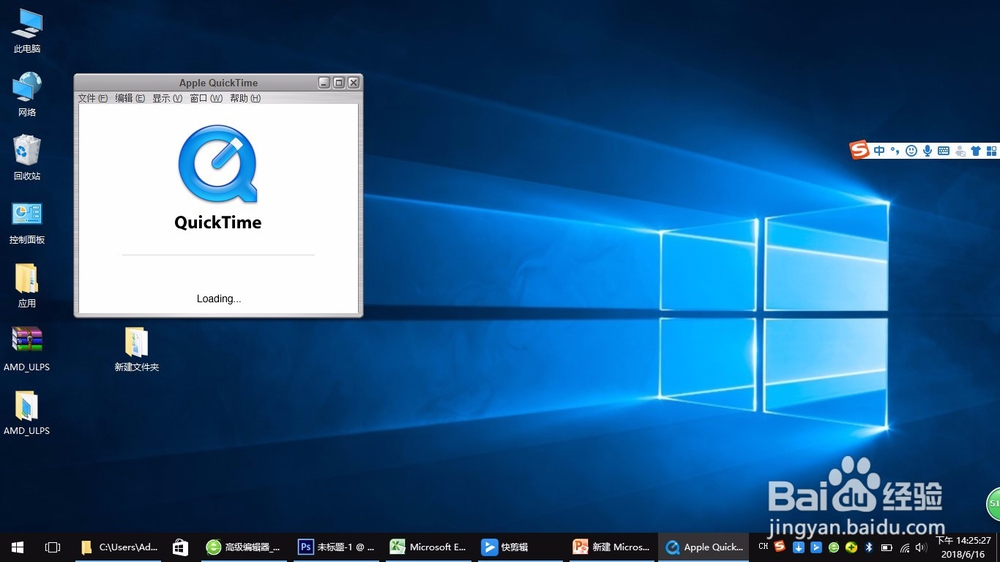The height and width of the screenshot is (562, 1000).
Task: Switch to Photoshop 未标题-1 taskbar window
Action: (x=337, y=547)
